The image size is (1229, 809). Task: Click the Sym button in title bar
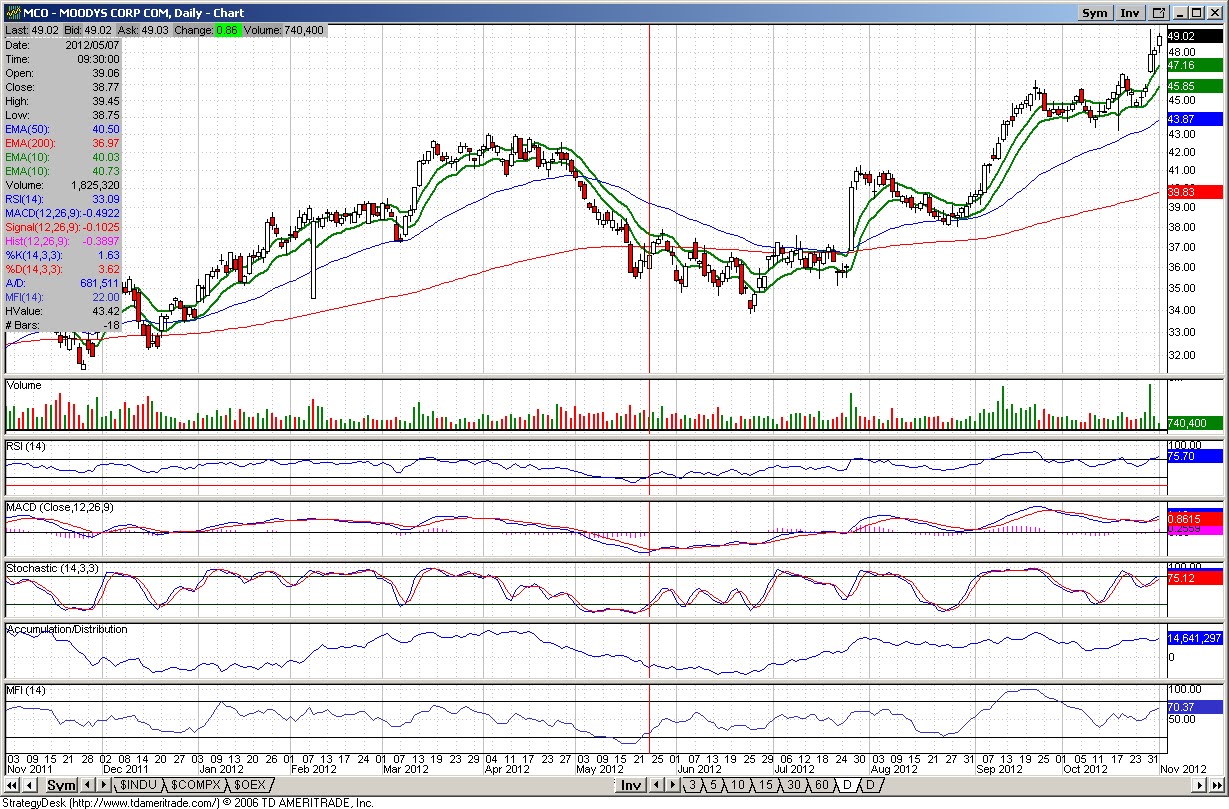click(x=1095, y=13)
